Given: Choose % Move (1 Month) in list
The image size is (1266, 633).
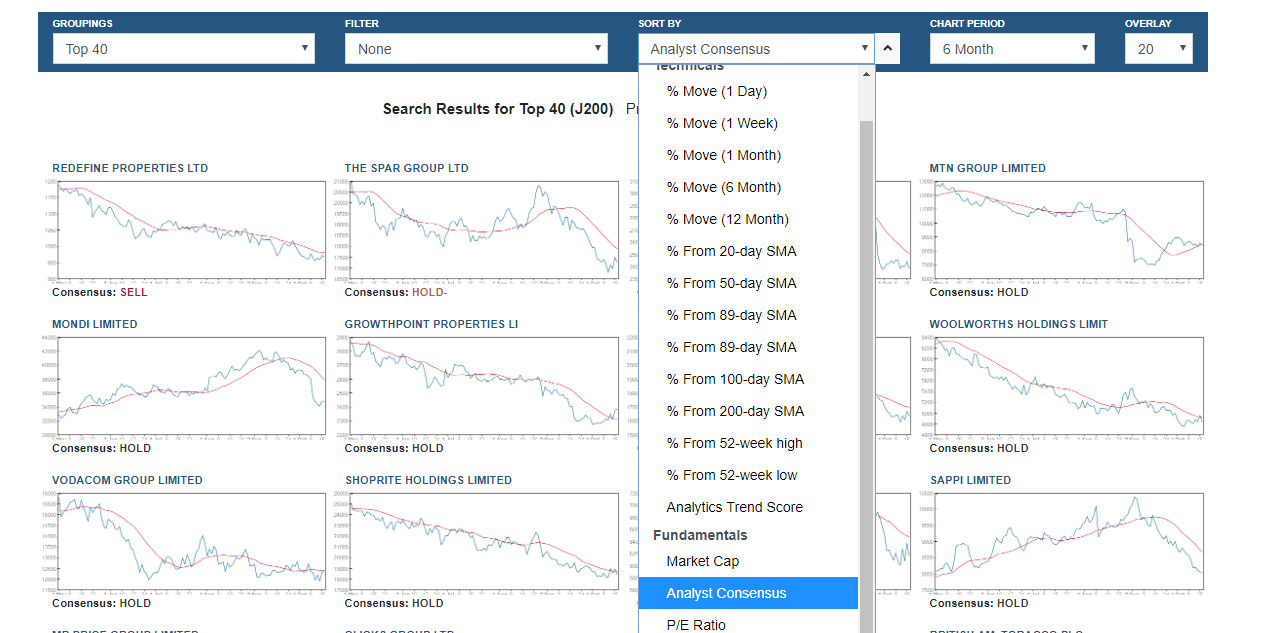Looking at the screenshot, I should point(723,155).
